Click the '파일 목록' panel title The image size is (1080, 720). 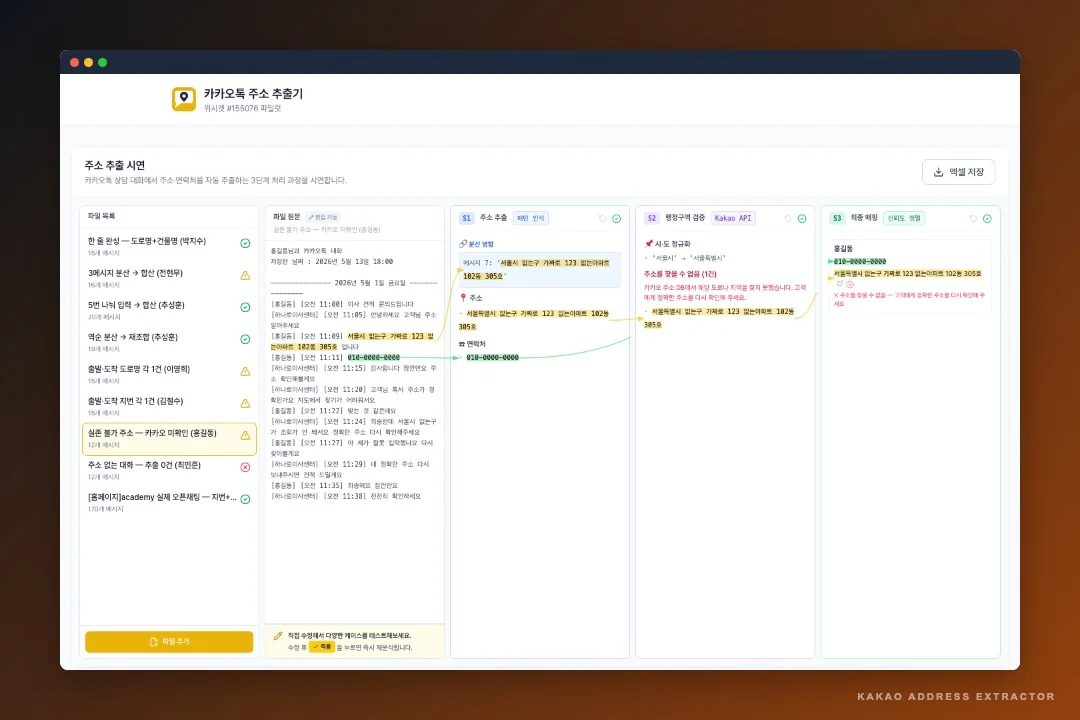[x=101, y=216]
